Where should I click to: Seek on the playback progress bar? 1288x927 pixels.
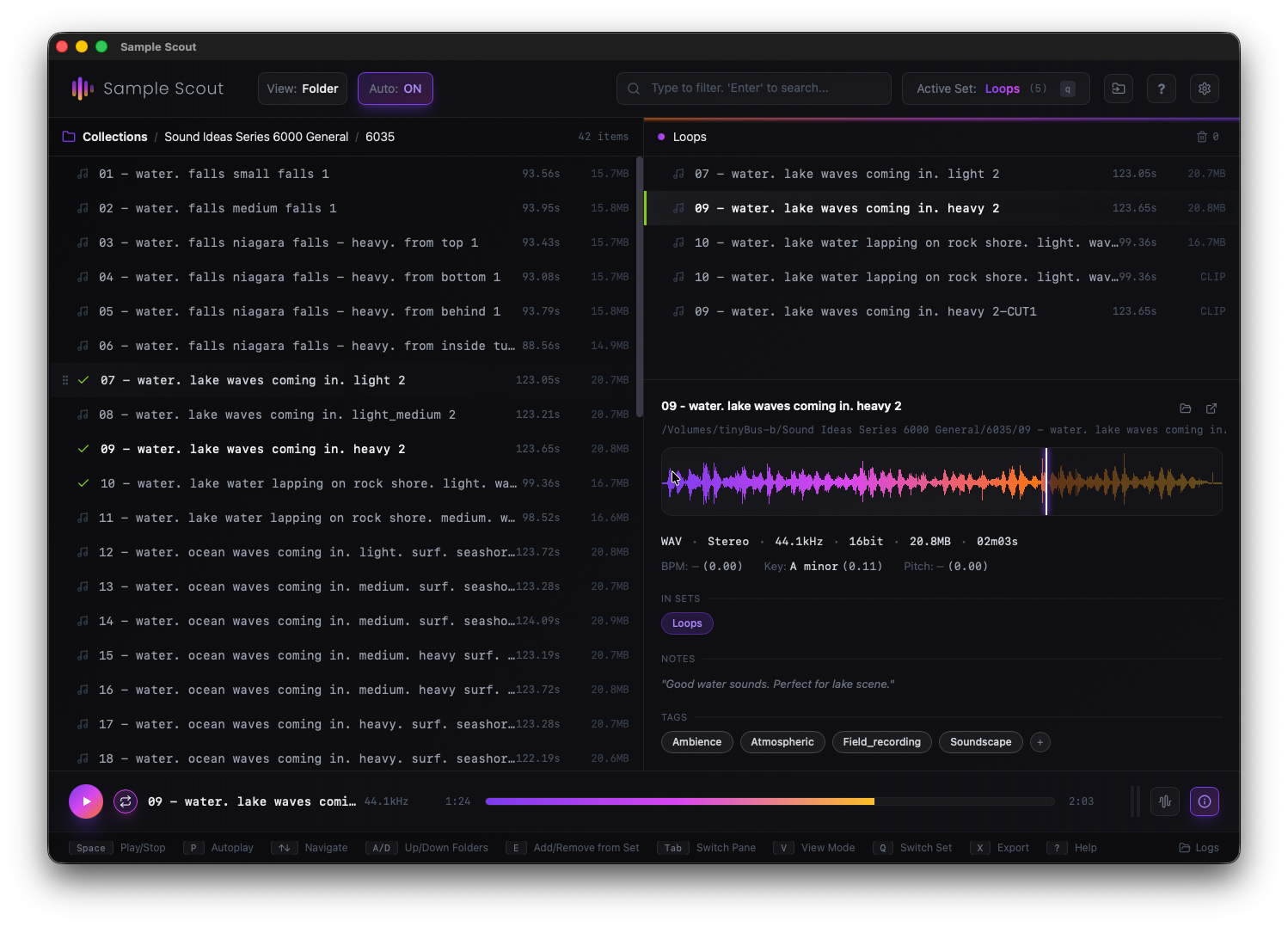(x=769, y=801)
